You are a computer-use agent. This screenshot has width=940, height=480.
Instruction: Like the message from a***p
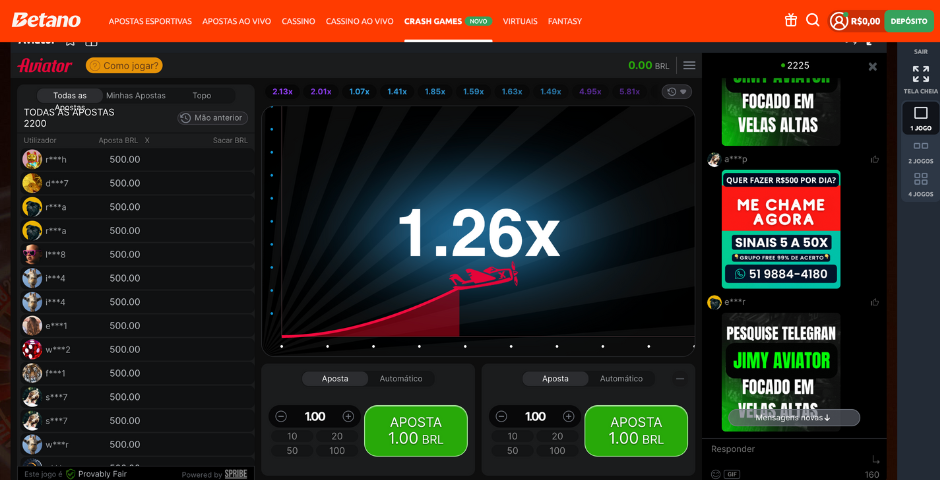(x=875, y=159)
